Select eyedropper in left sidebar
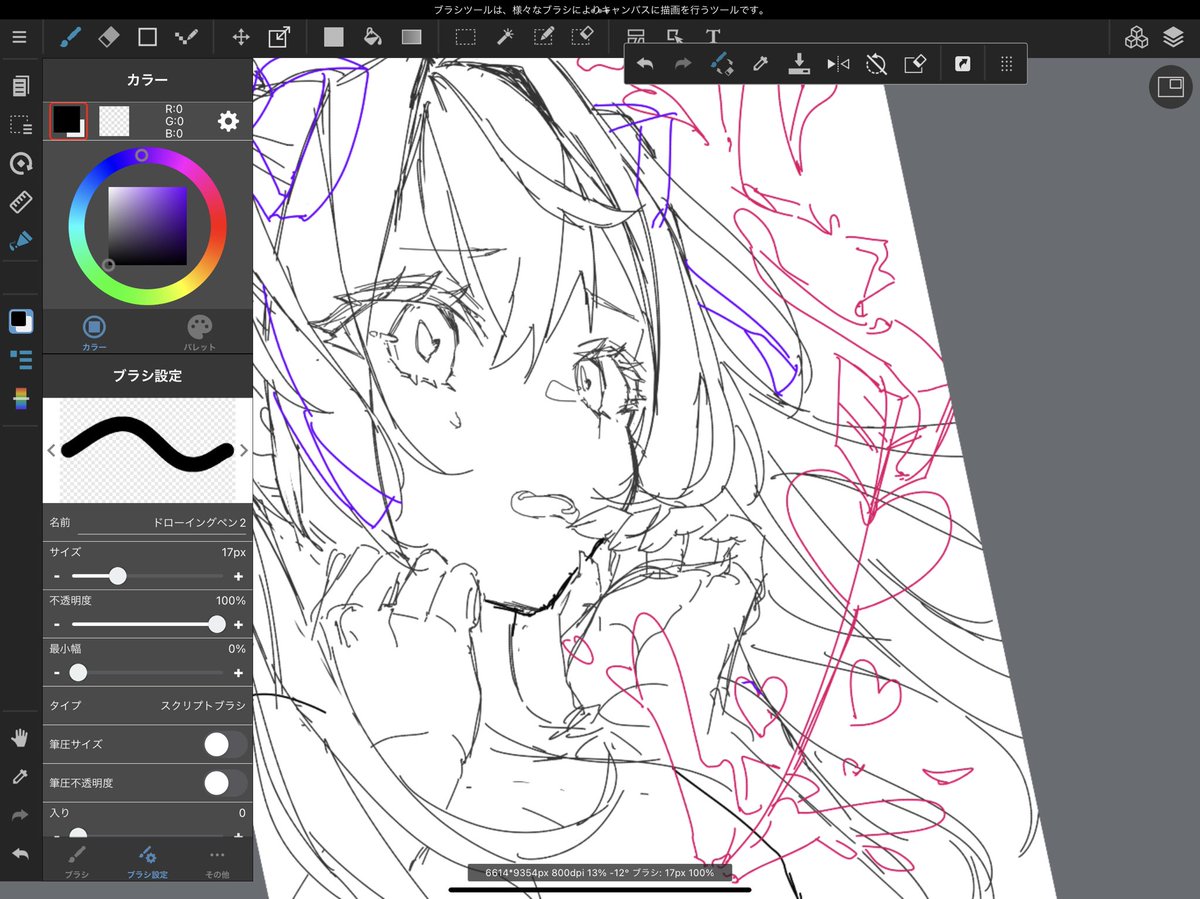 tap(20, 777)
